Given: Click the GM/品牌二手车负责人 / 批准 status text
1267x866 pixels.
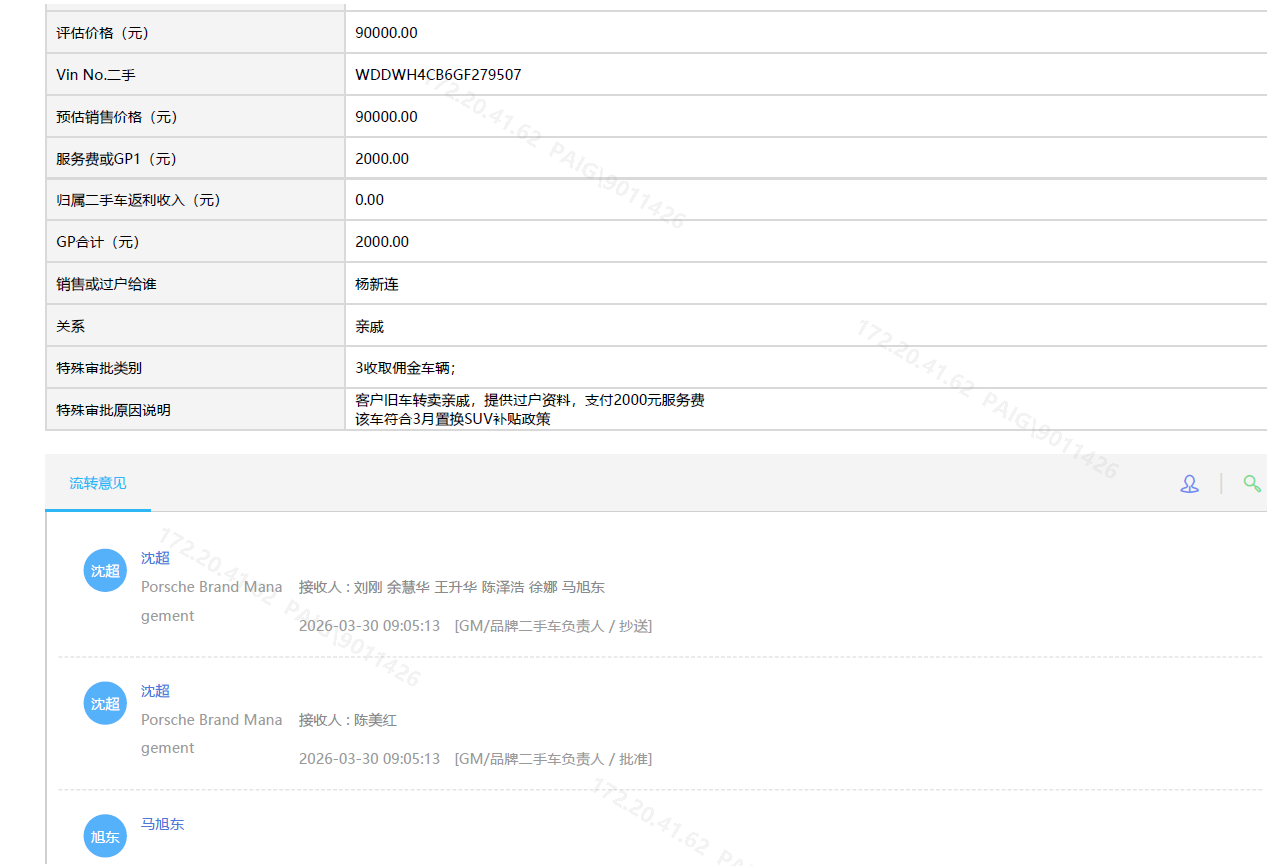Looking at the screenshot, I should point(553,759).
